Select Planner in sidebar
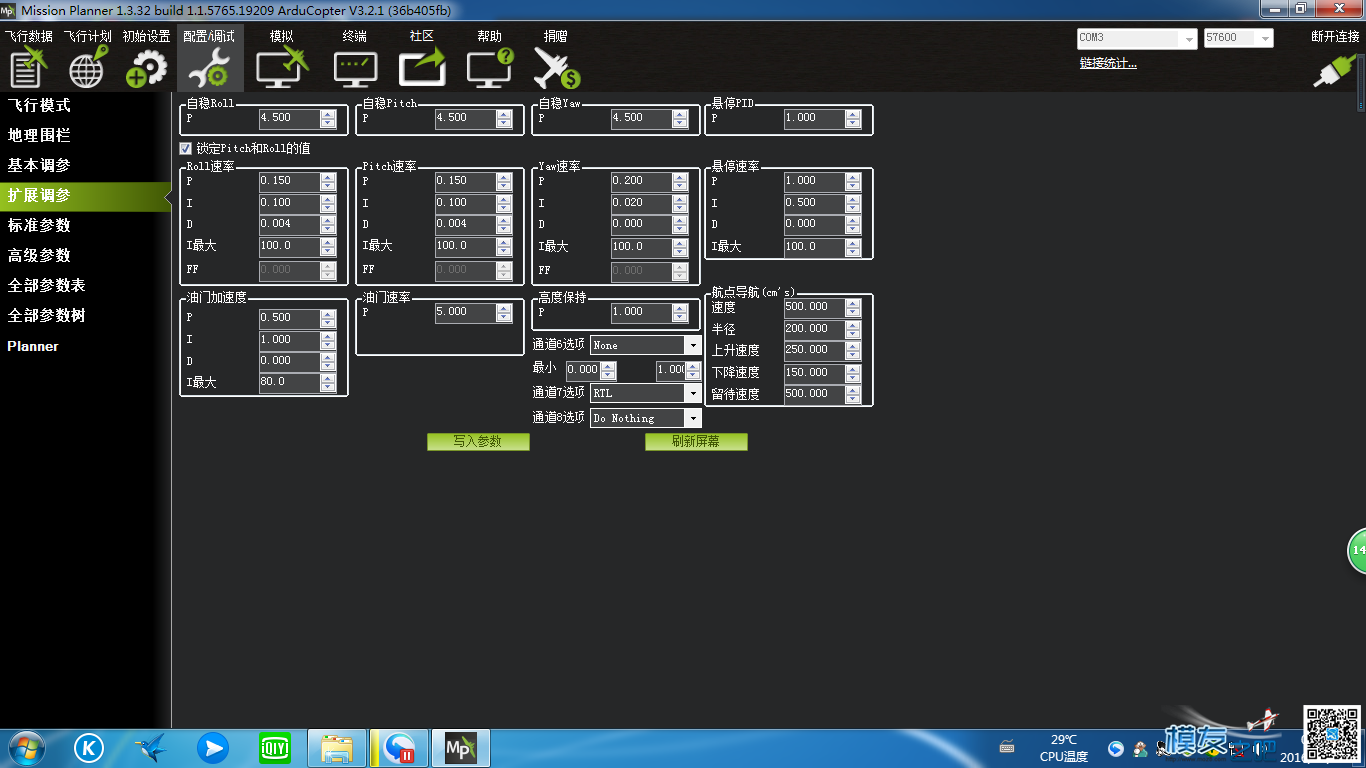Viewport: 1366px width, 768px height. (33, 346)
